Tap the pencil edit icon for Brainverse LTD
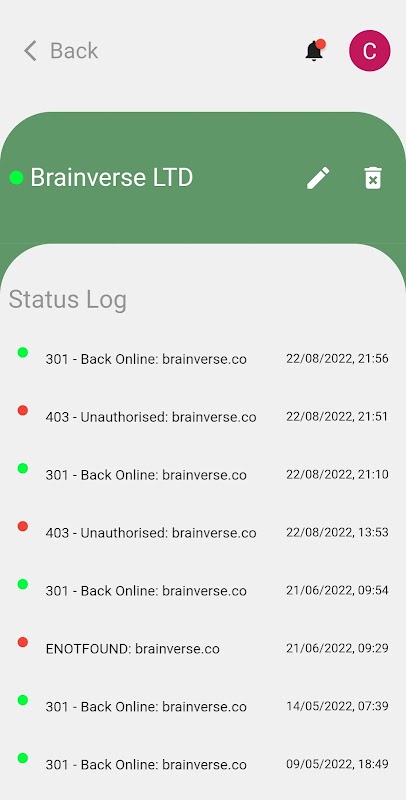 click(x=318, y=178)
